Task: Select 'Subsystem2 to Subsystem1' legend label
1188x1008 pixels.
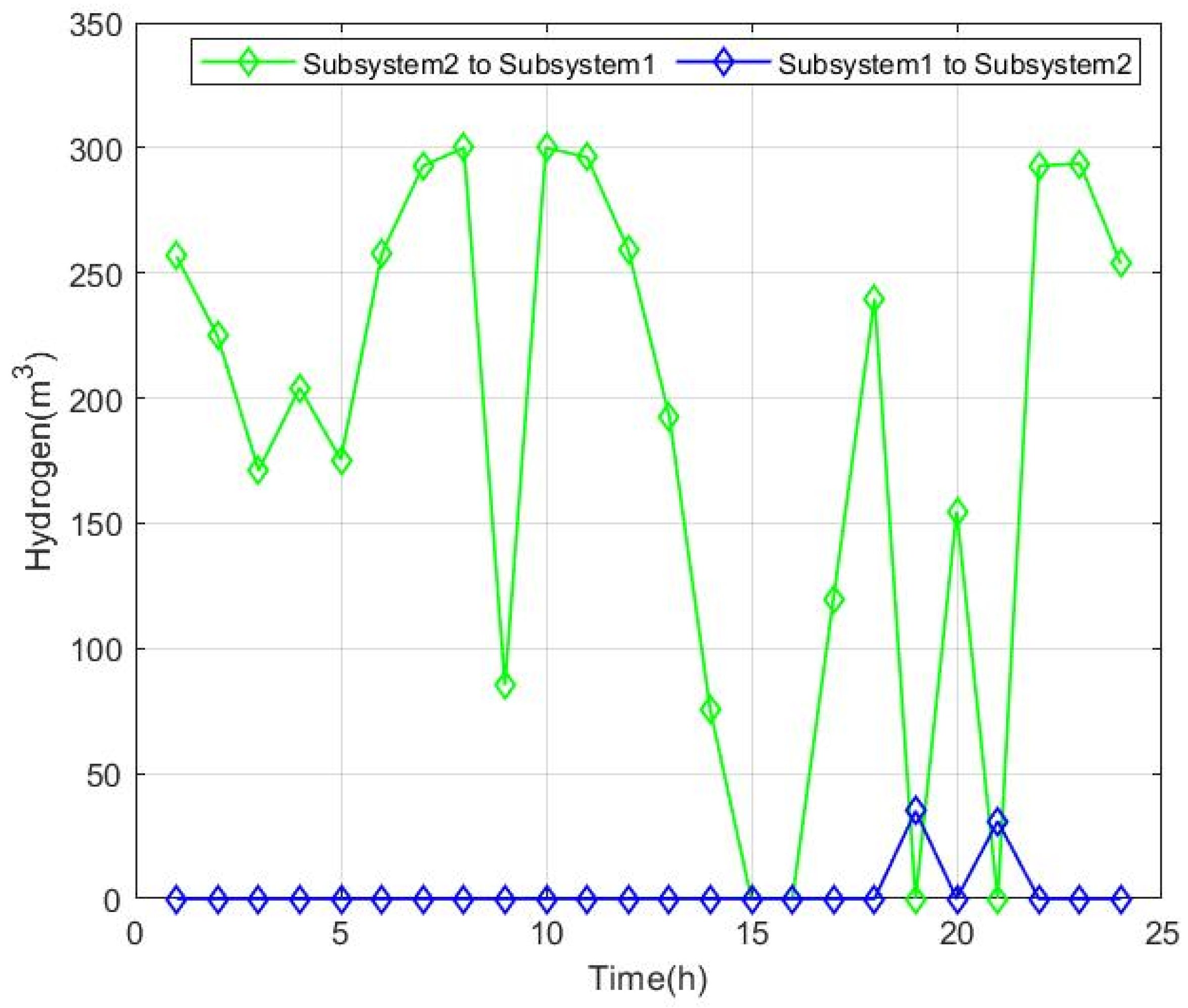Action: tap(479, 64)
